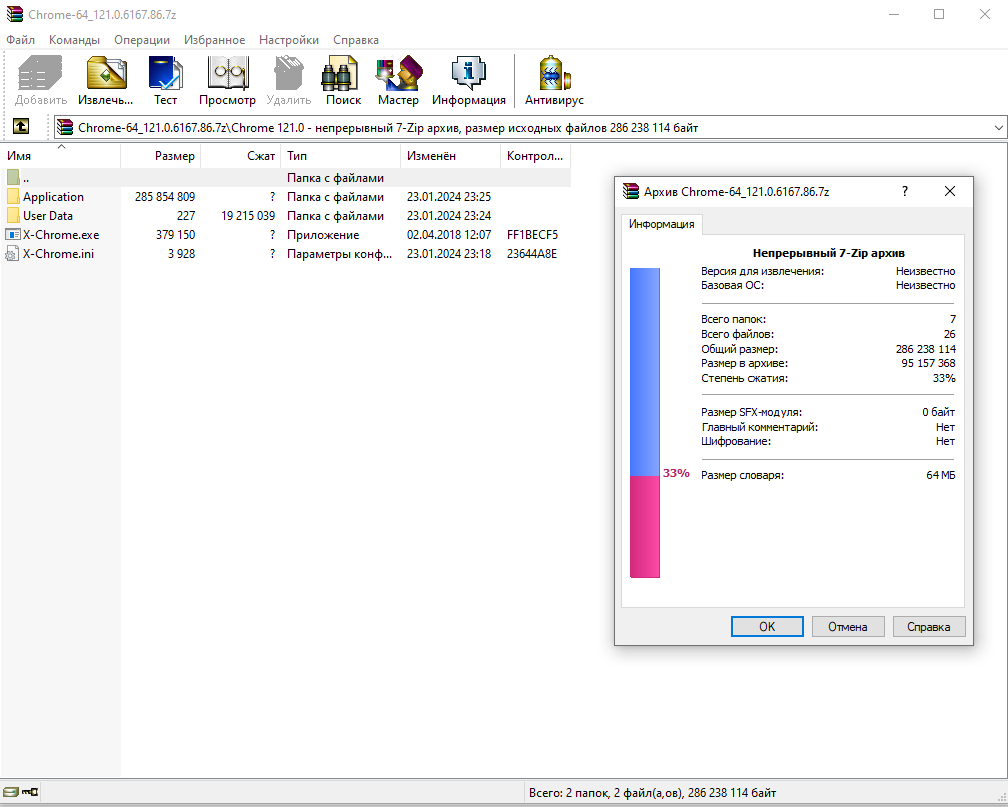Click the up-one-level folder arrow icon
This screenshot has height=807, width=1008.
point(20,127)
